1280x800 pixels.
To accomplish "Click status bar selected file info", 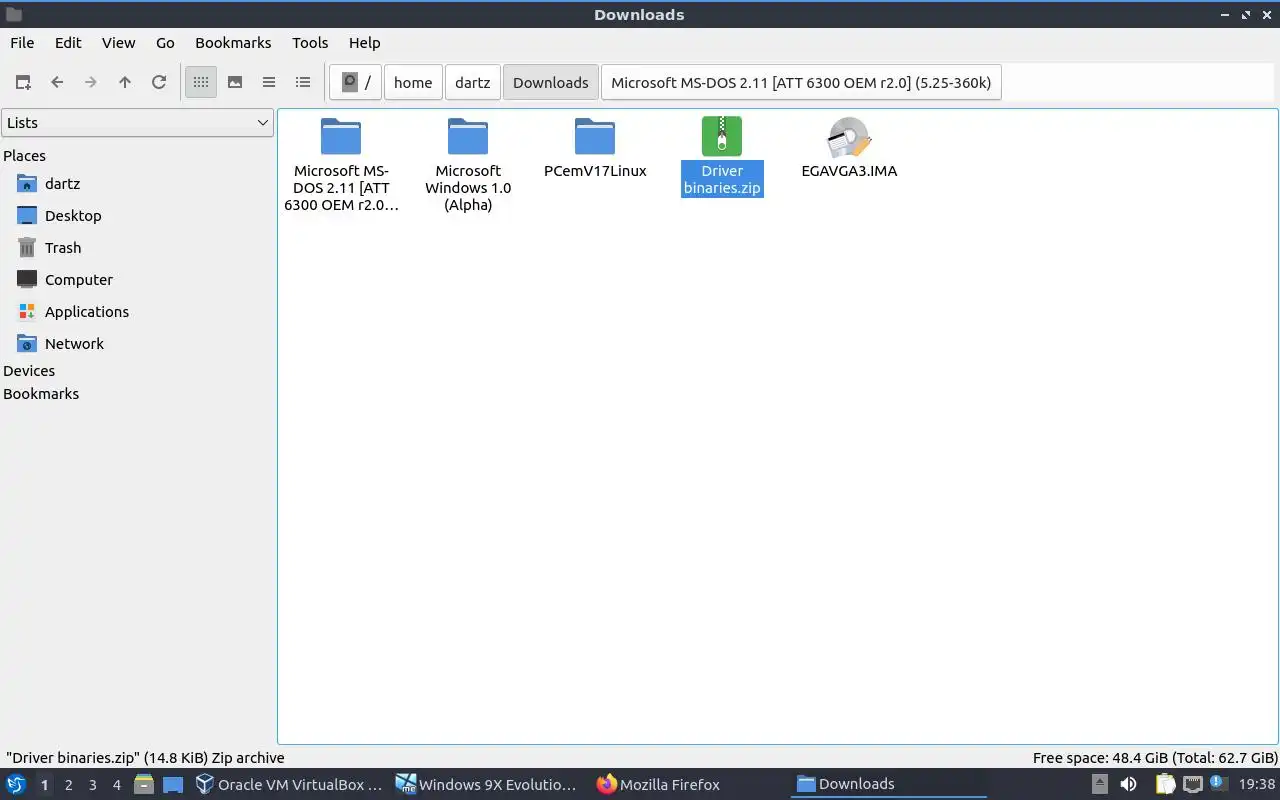I will pos(145,758).
